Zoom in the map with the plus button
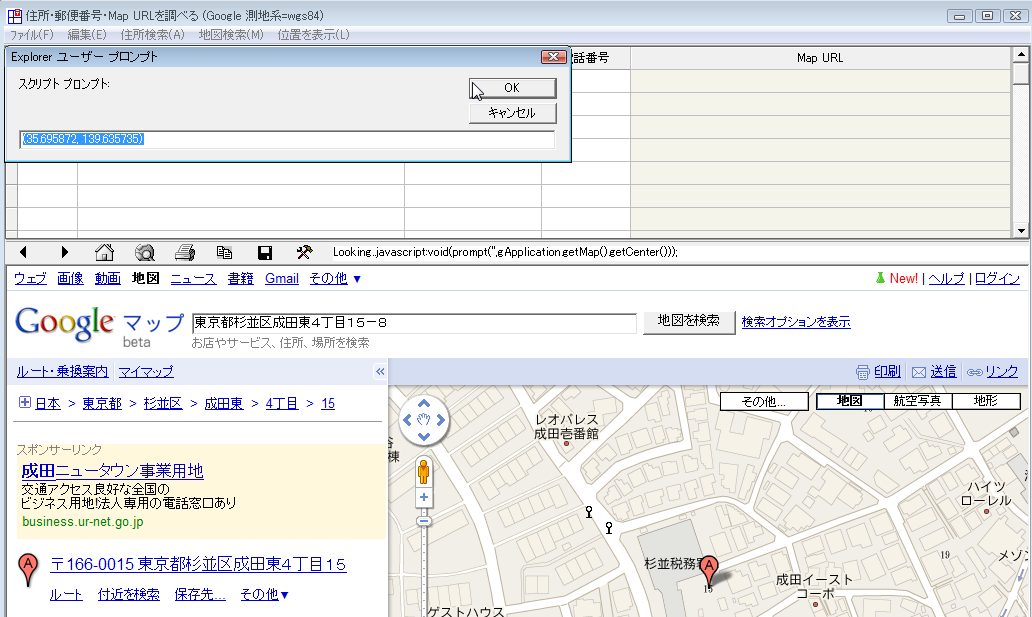Image resolution: width=1032 pixels, height=617 pixels. 424,497
